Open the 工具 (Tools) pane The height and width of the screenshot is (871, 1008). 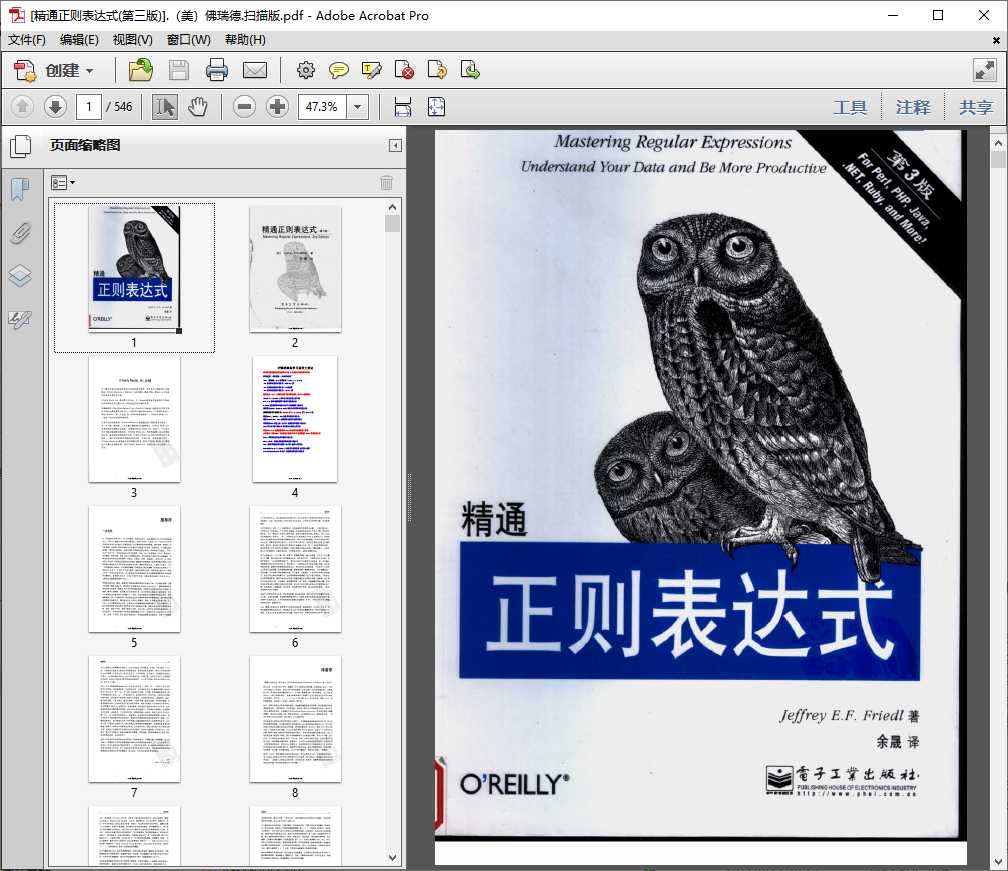click(x=850, y=107)
